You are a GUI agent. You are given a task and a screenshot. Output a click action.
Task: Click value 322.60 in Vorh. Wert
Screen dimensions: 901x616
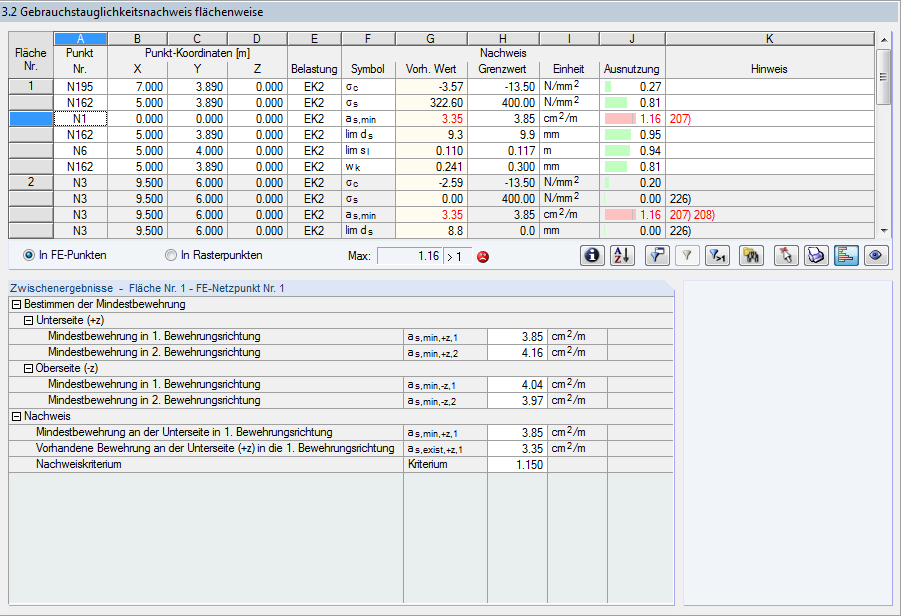431,103
